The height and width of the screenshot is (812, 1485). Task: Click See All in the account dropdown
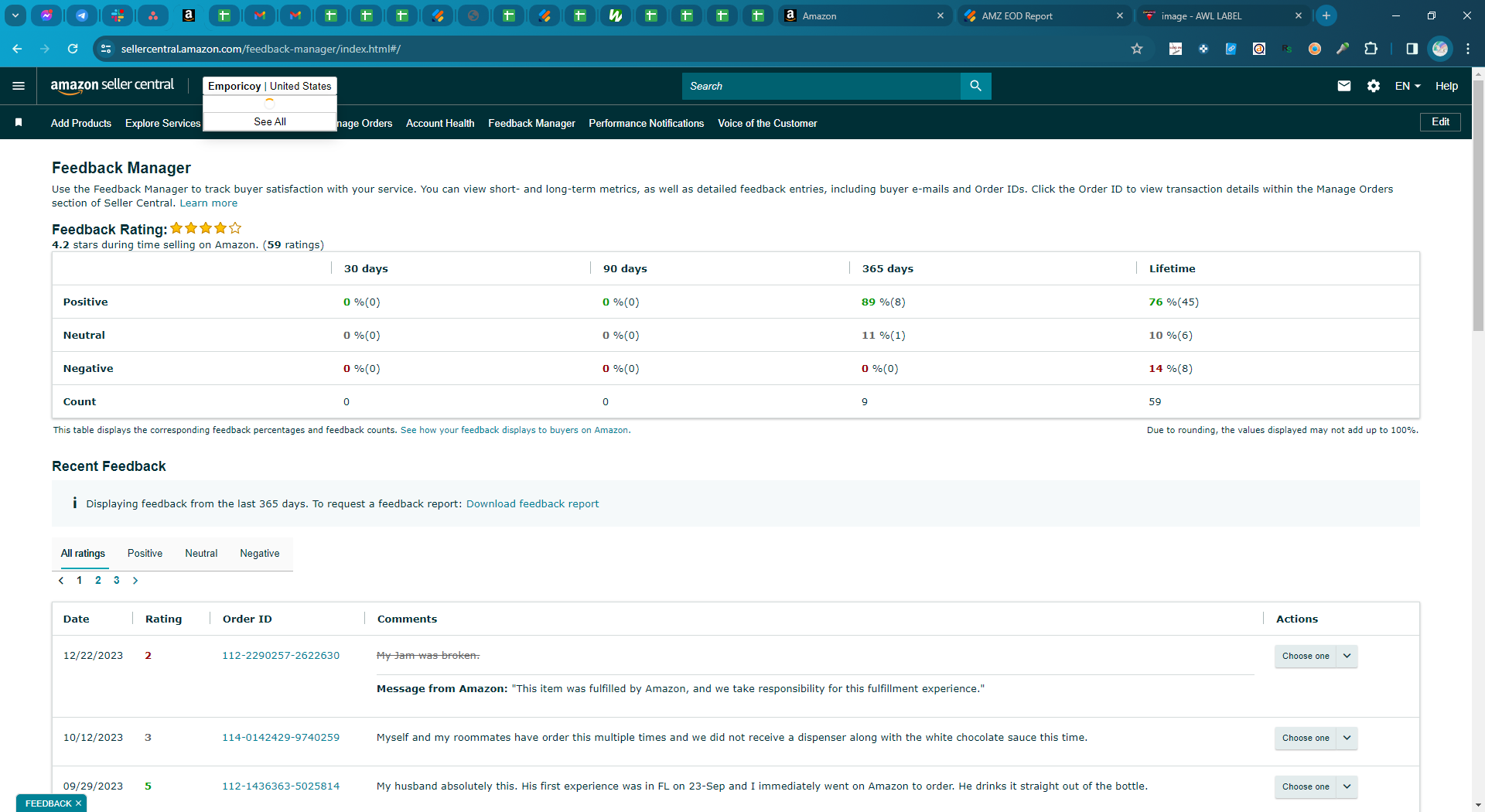point(270,121)
